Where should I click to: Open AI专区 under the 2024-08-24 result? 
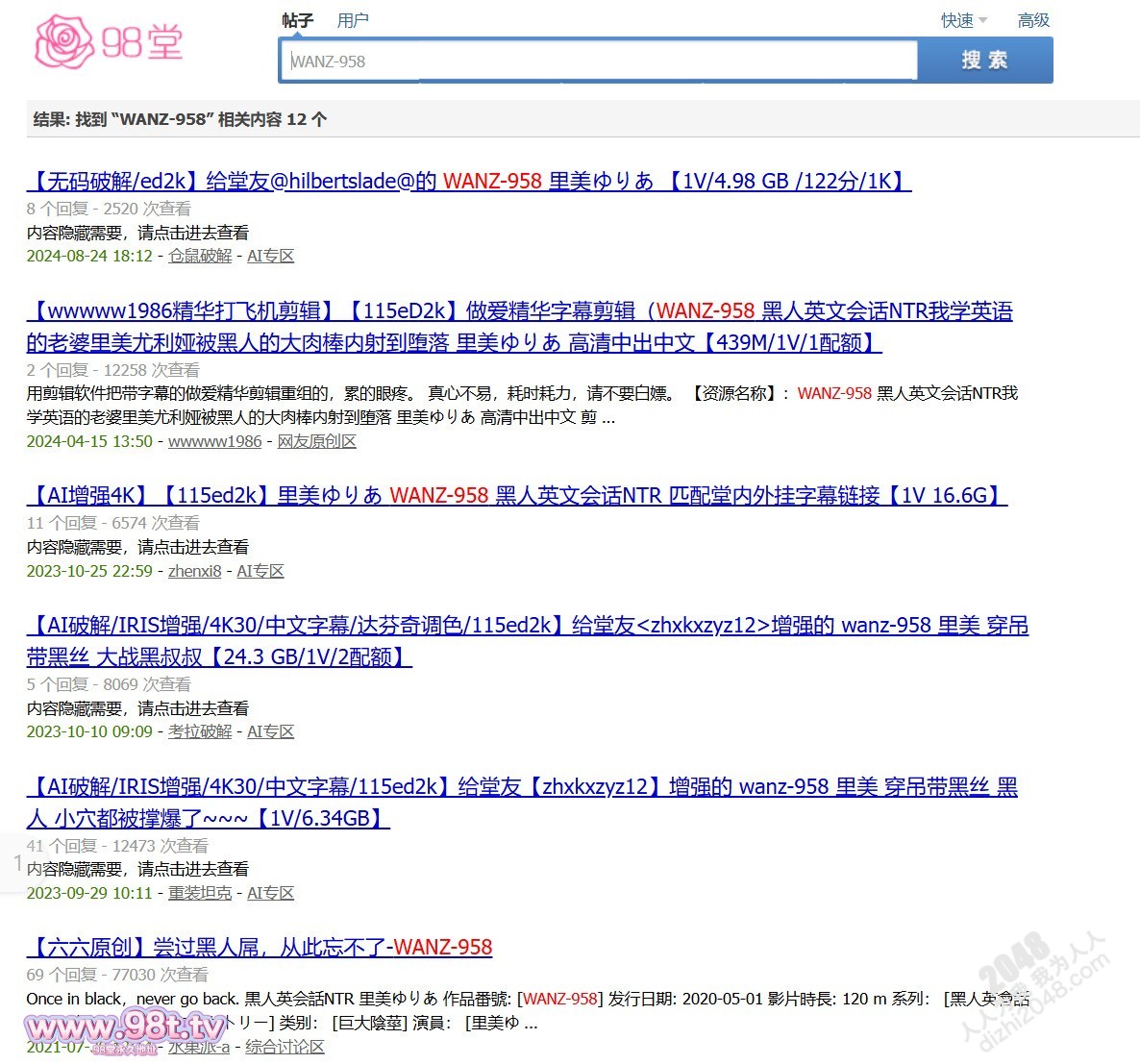[270, 256]
